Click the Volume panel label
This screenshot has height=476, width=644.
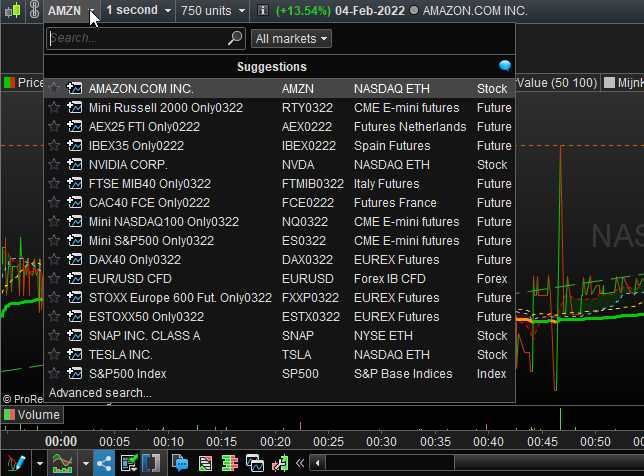[33, 414]
